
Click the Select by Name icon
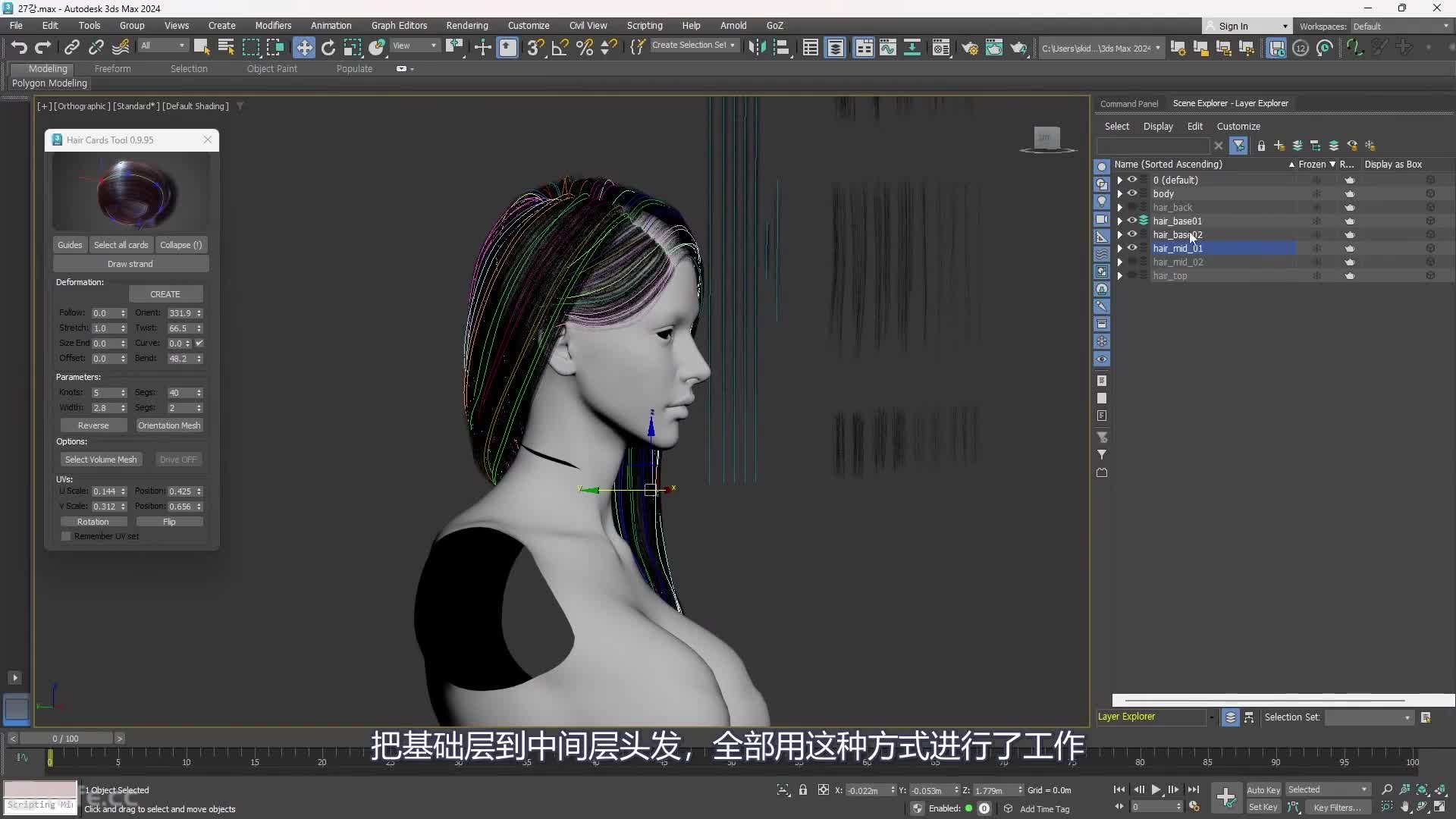click(226, 48)
